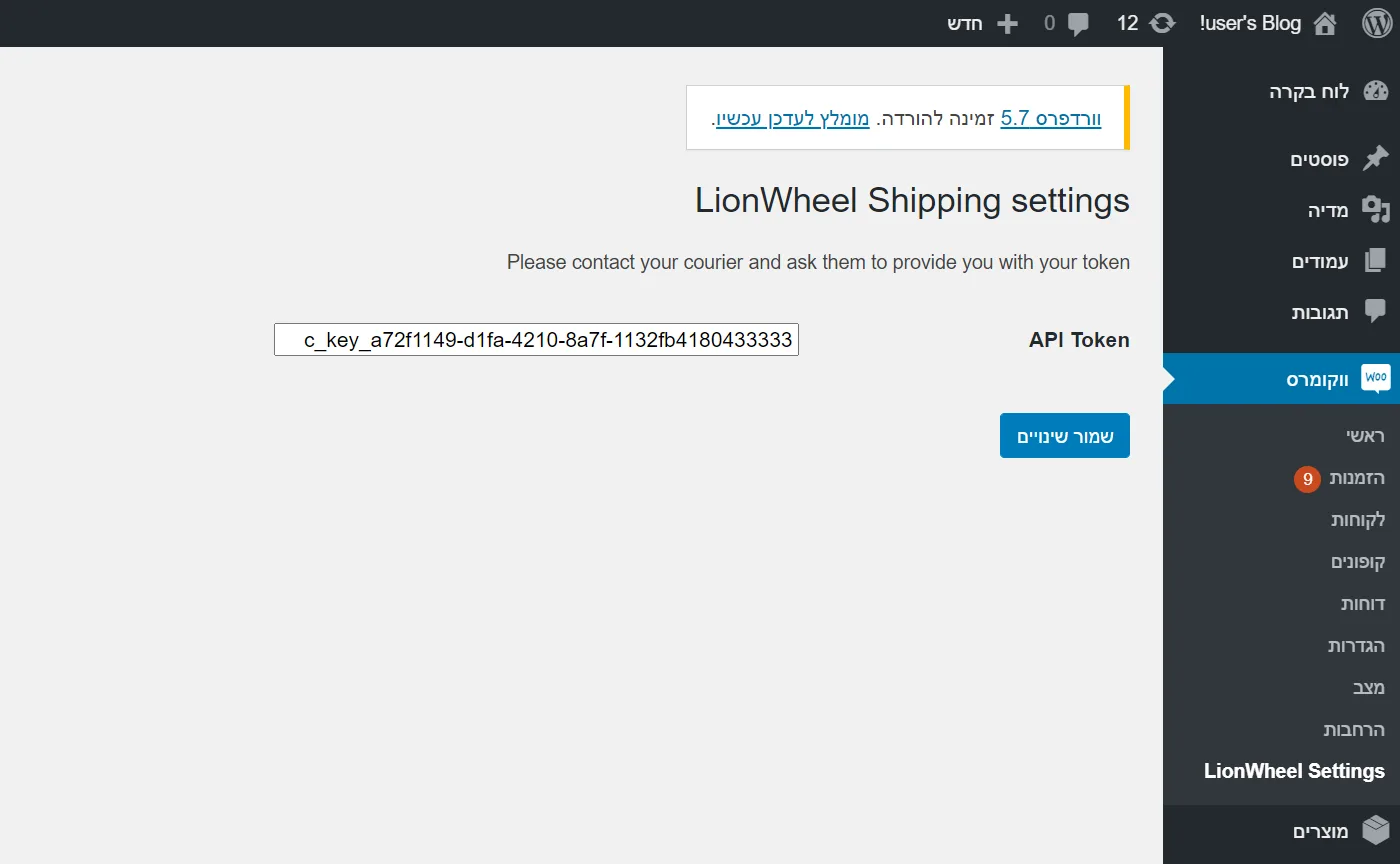The width and height of the screenshot is (1400, 864).
Task: Click the WooCommerce Woo icon
Action: tap(1376, 378)
